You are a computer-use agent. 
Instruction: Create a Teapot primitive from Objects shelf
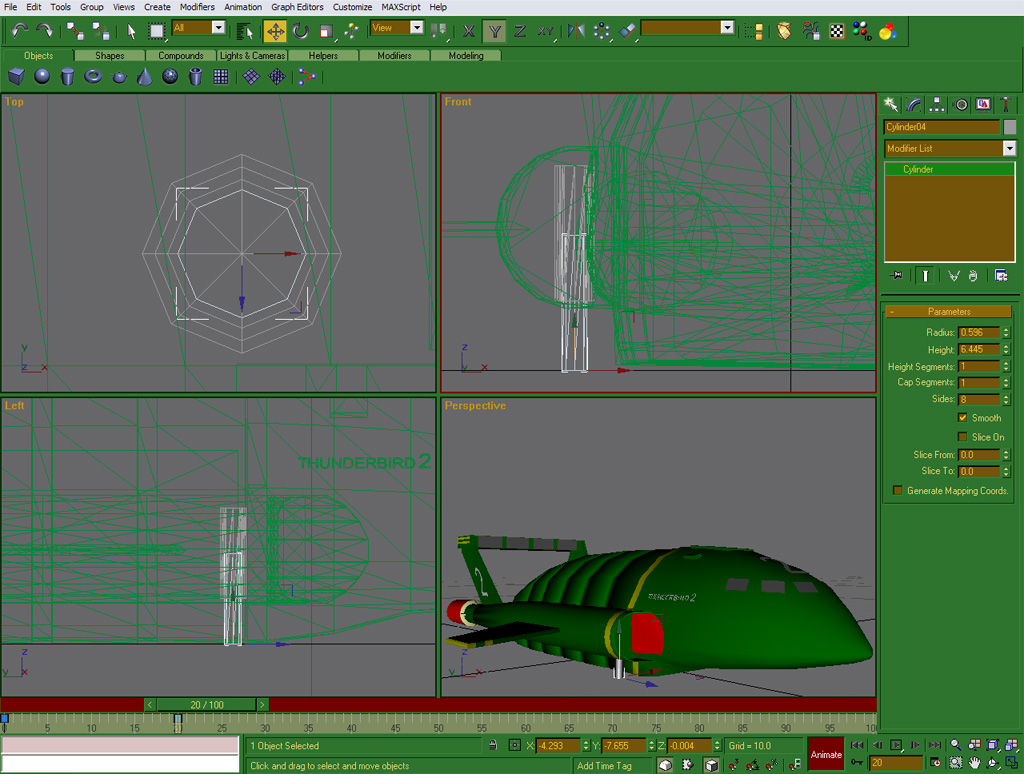coord(119,77)
